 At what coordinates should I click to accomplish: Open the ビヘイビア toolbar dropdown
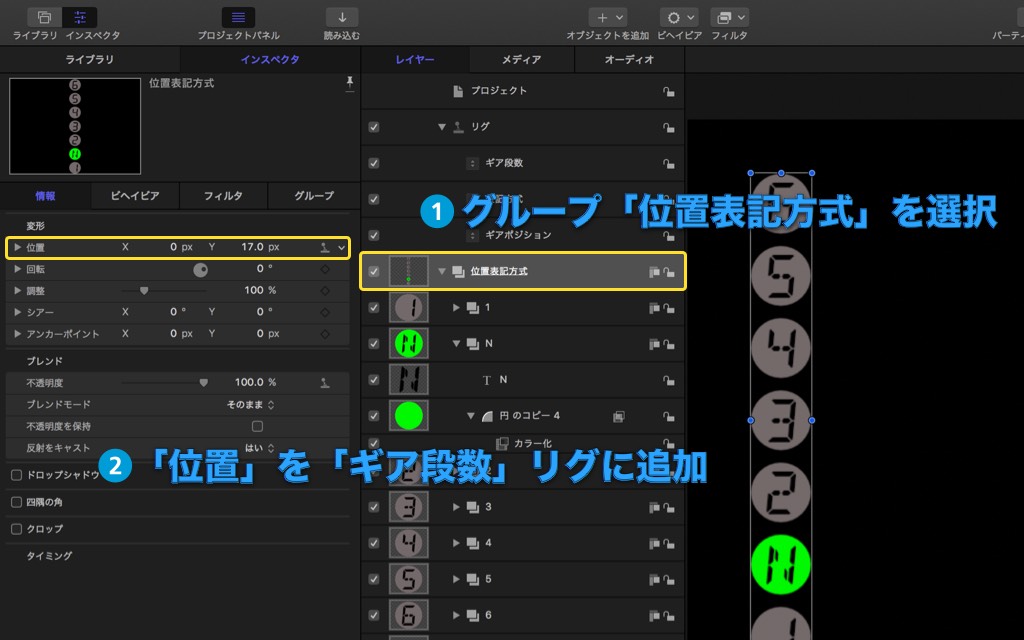coord(679,18)
